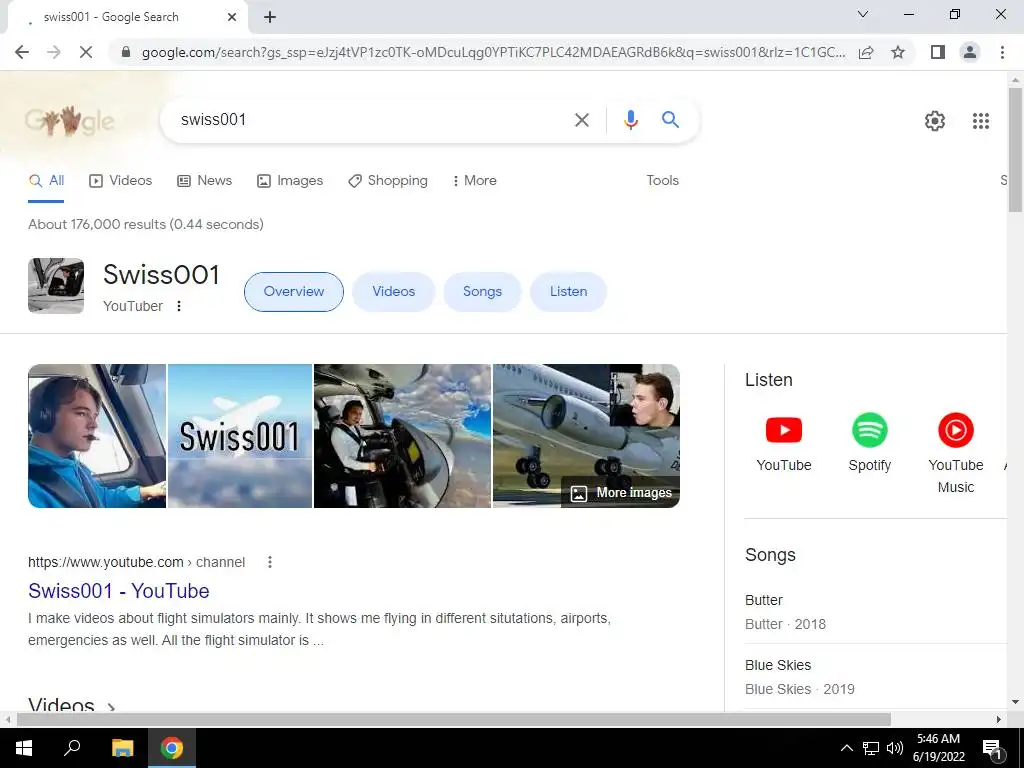1024x768 pixels.
Task: Click the Chrome taskbar icon
Action: pyautogui.click(x=172, y=748)
